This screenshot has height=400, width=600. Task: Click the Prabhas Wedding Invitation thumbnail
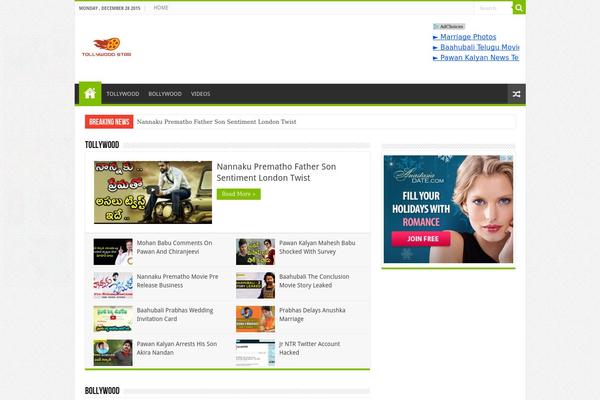pos(113,319)
